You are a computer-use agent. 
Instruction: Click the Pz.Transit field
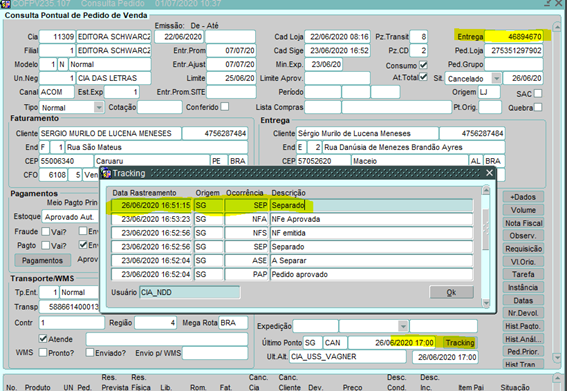(x=419, y=37)
